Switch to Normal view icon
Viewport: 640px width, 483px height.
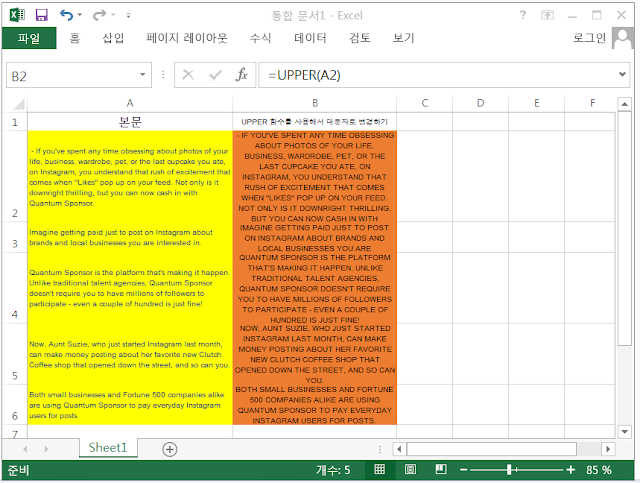[380, 470]
